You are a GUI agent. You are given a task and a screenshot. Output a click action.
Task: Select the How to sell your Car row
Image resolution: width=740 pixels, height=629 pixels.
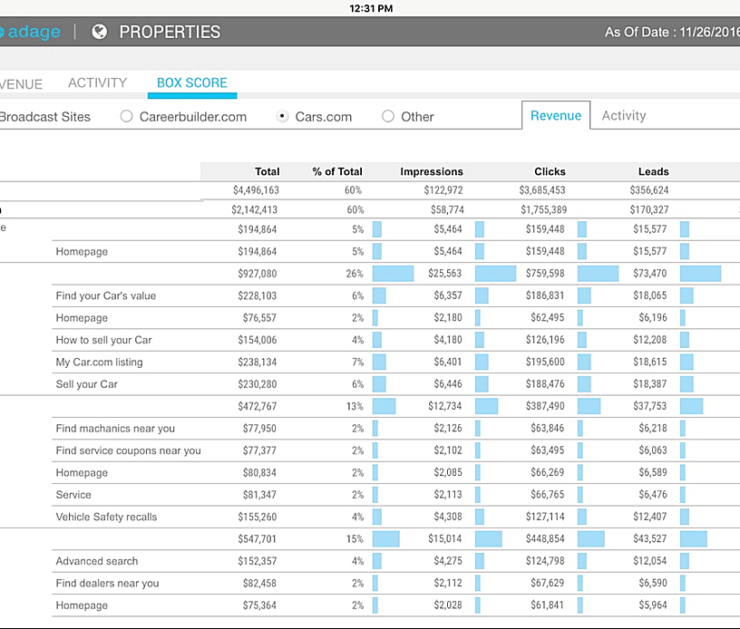tap(395, 340)
